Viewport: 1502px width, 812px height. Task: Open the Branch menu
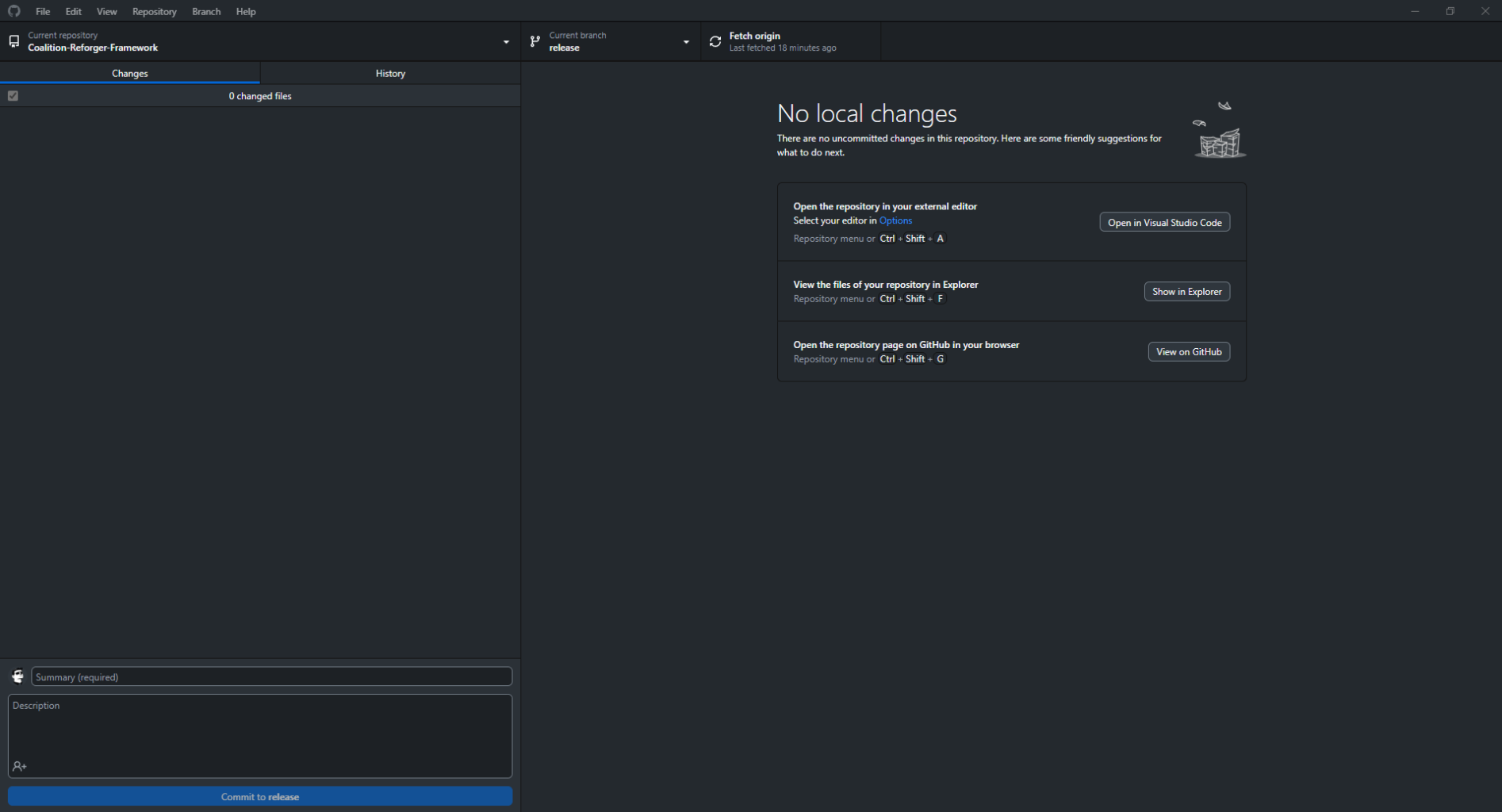tap(206, 11)
